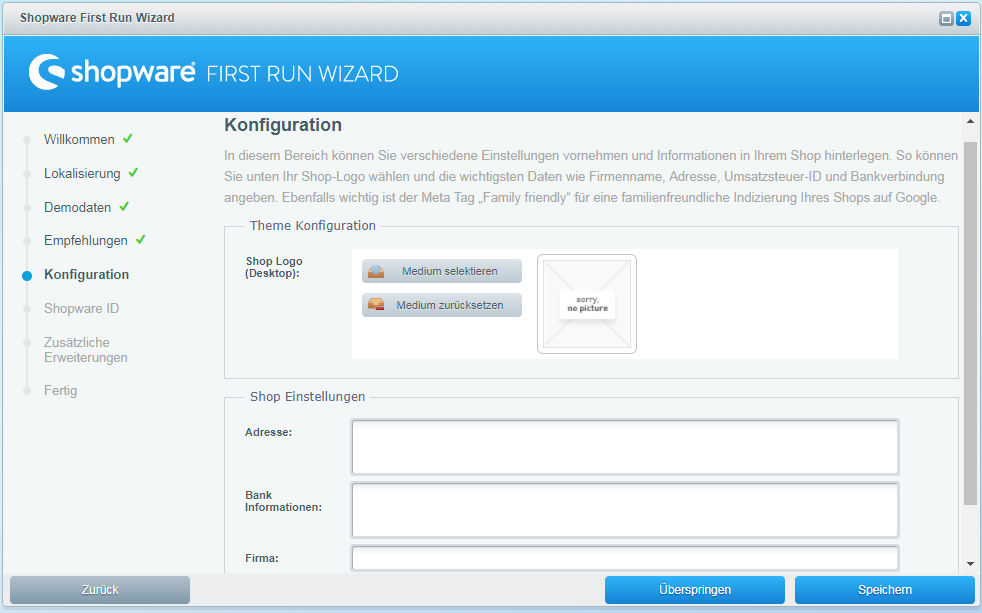Open the Demodaten step
Screen dimensions: 982x613
pyautogui.click(x=77, y=207)
